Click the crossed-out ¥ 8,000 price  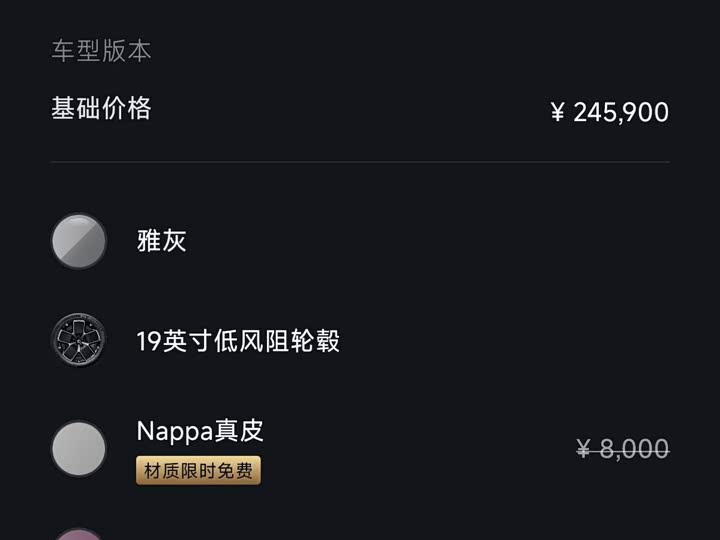coord(622,450)
